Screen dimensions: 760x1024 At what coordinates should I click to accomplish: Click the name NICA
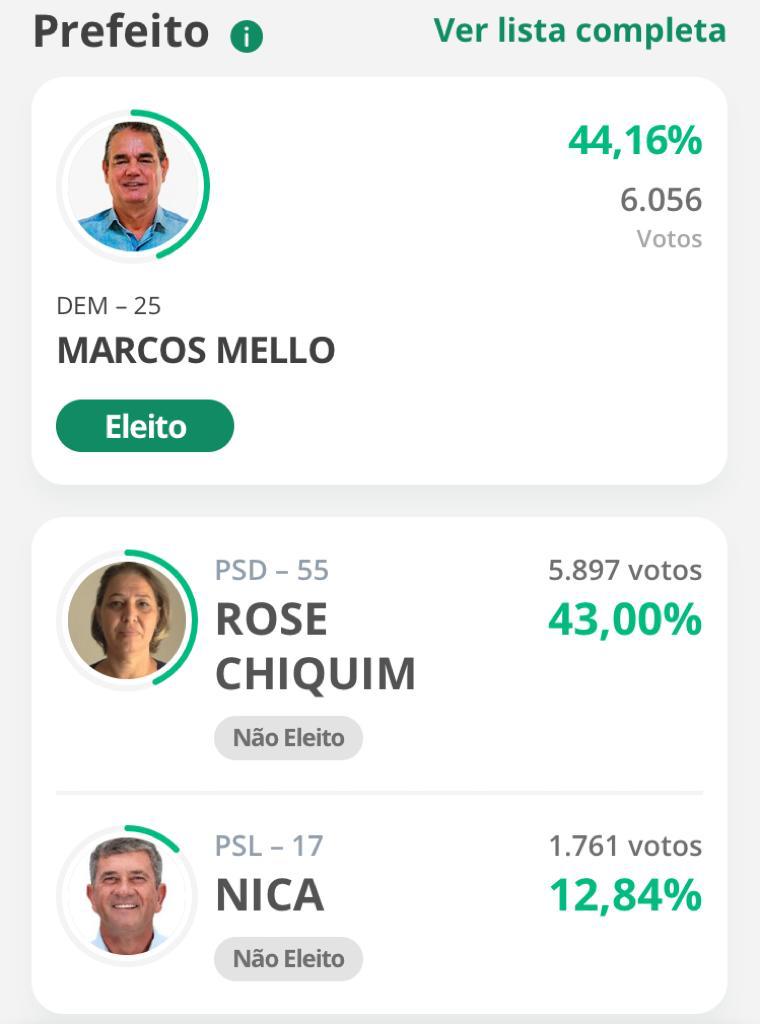pos(270,895)
